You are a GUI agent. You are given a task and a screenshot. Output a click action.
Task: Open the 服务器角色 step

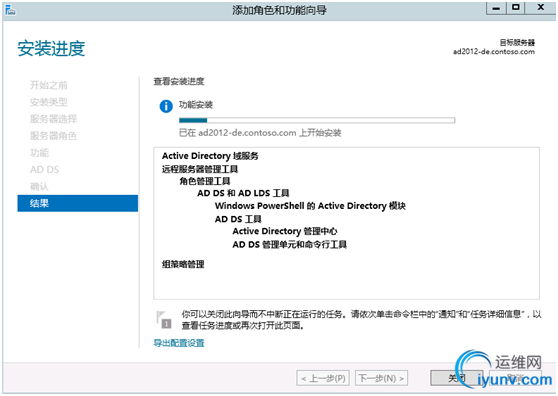53,136
